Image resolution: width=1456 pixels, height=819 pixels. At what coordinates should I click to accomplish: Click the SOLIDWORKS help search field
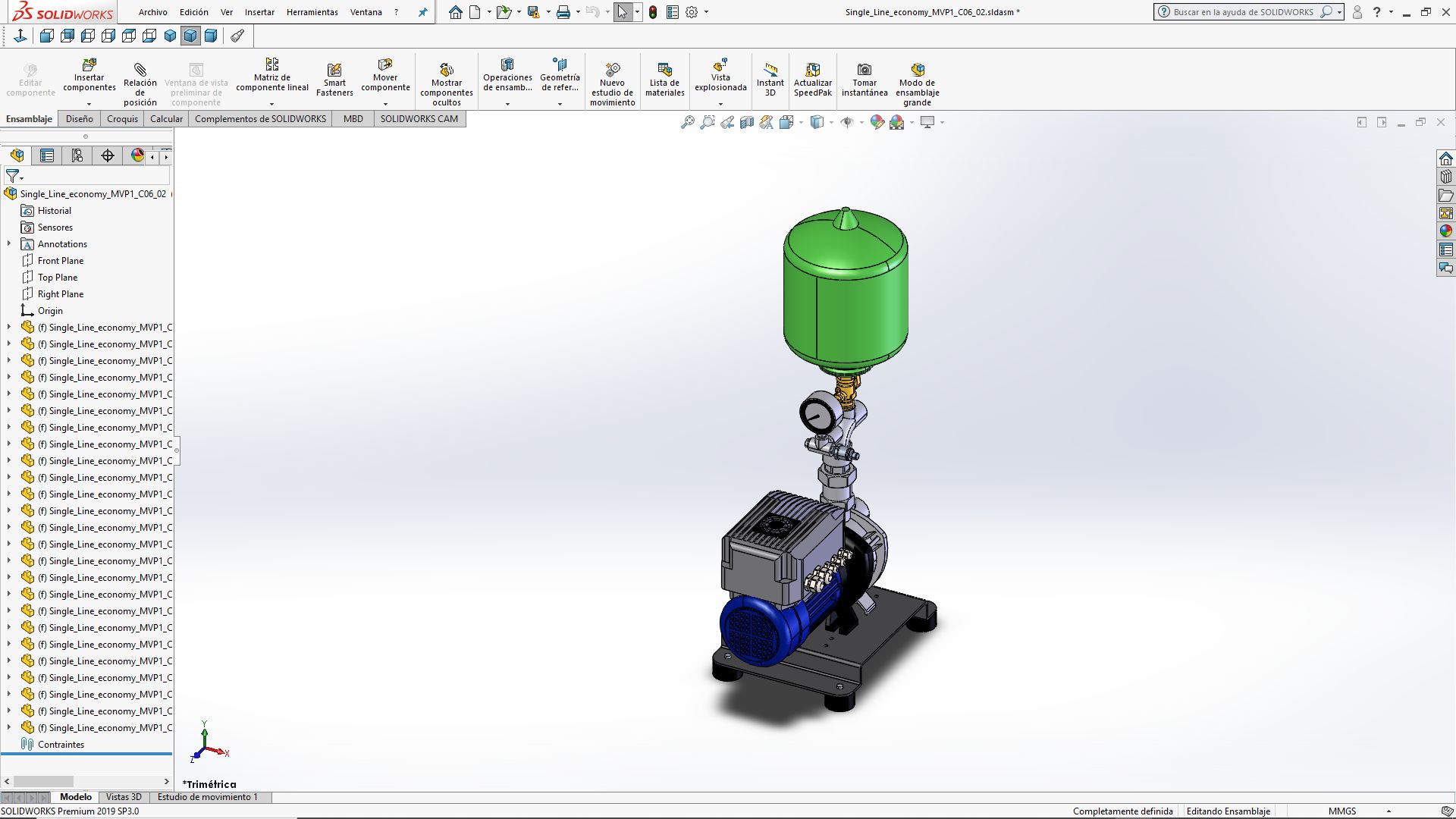click(1244, 12)
